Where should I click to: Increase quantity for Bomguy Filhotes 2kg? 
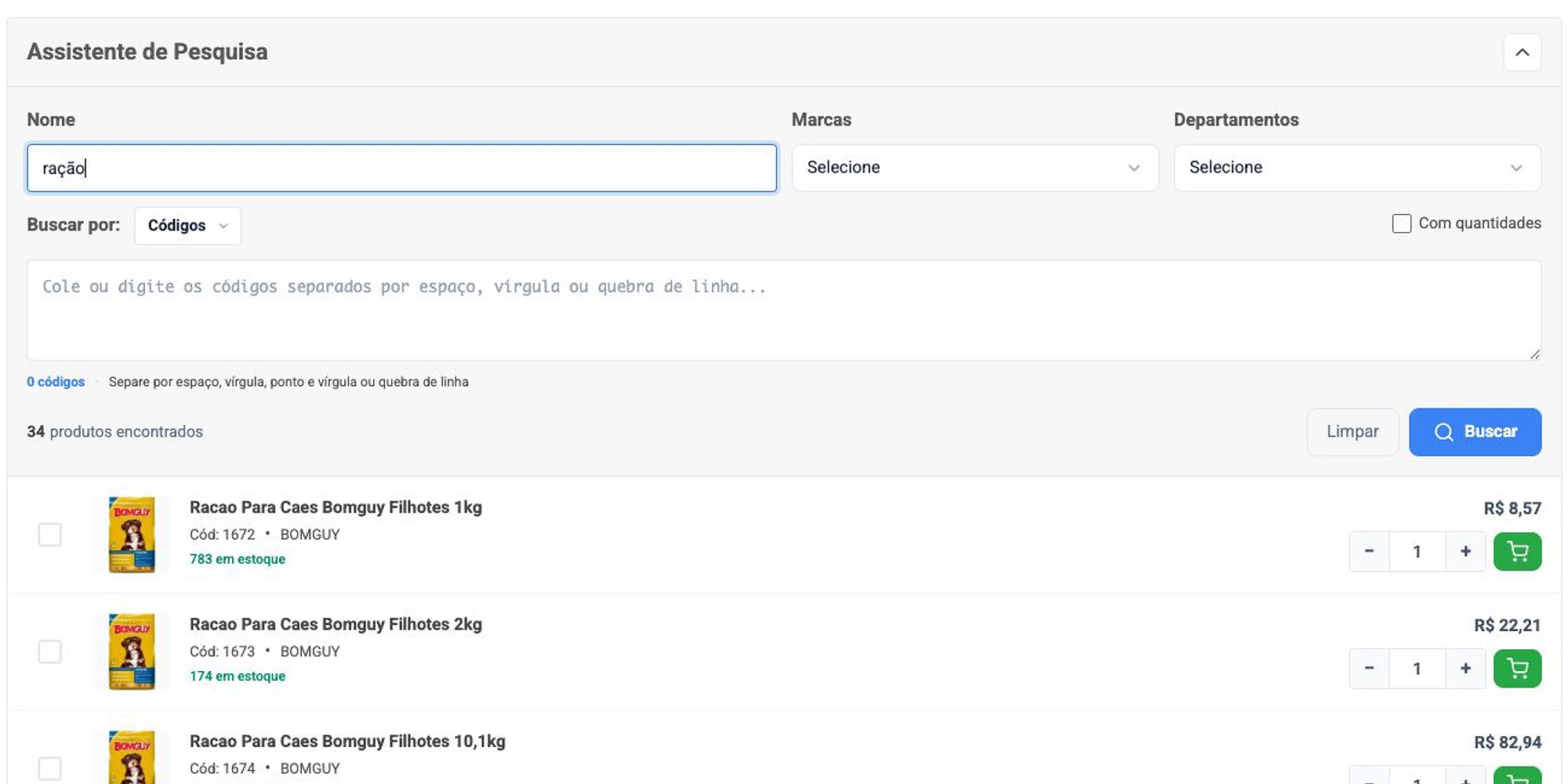click(x=1465, y=669)
